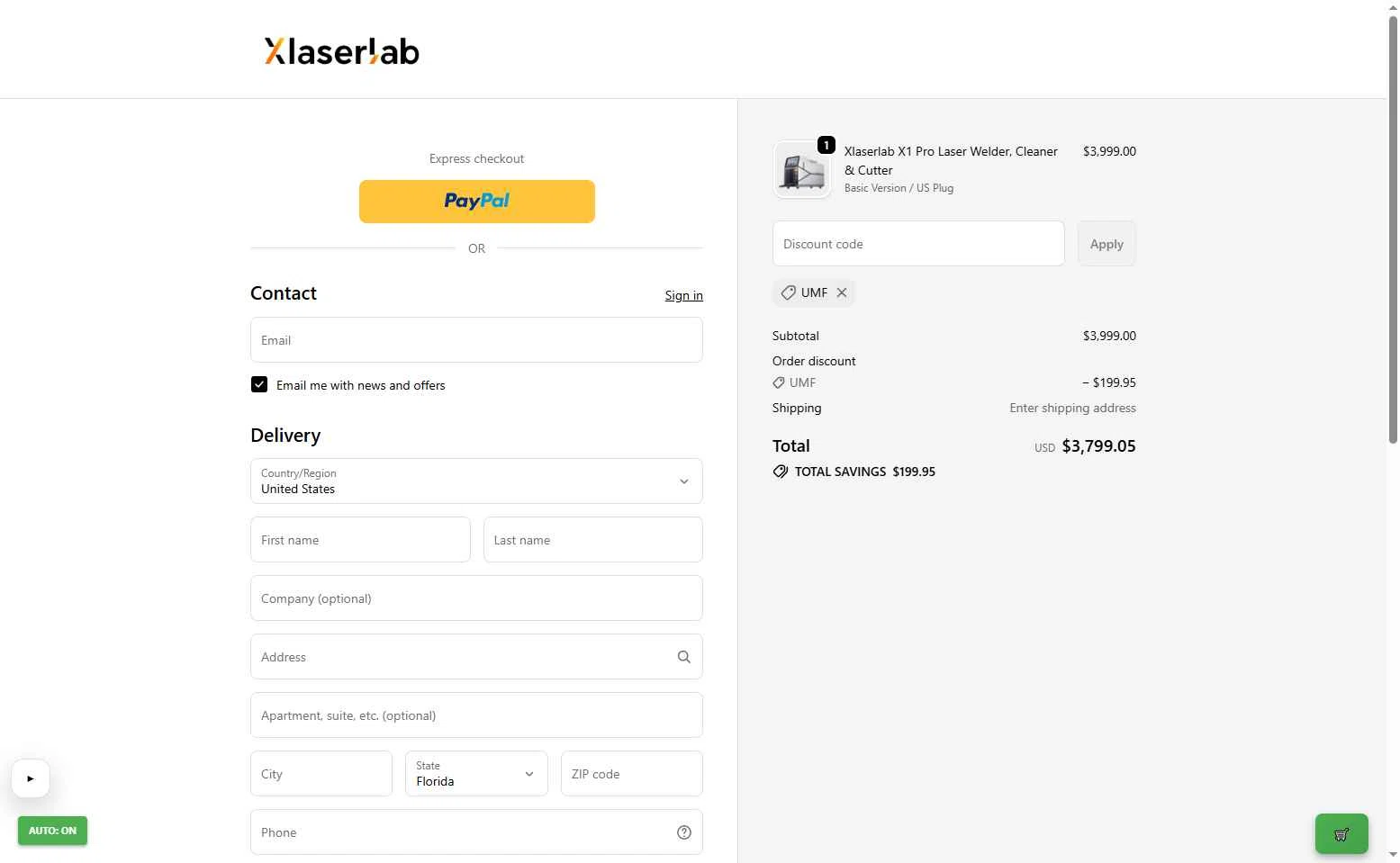Click the Company (optional) field
1400x863 pixels.
(x=476, y=598)
